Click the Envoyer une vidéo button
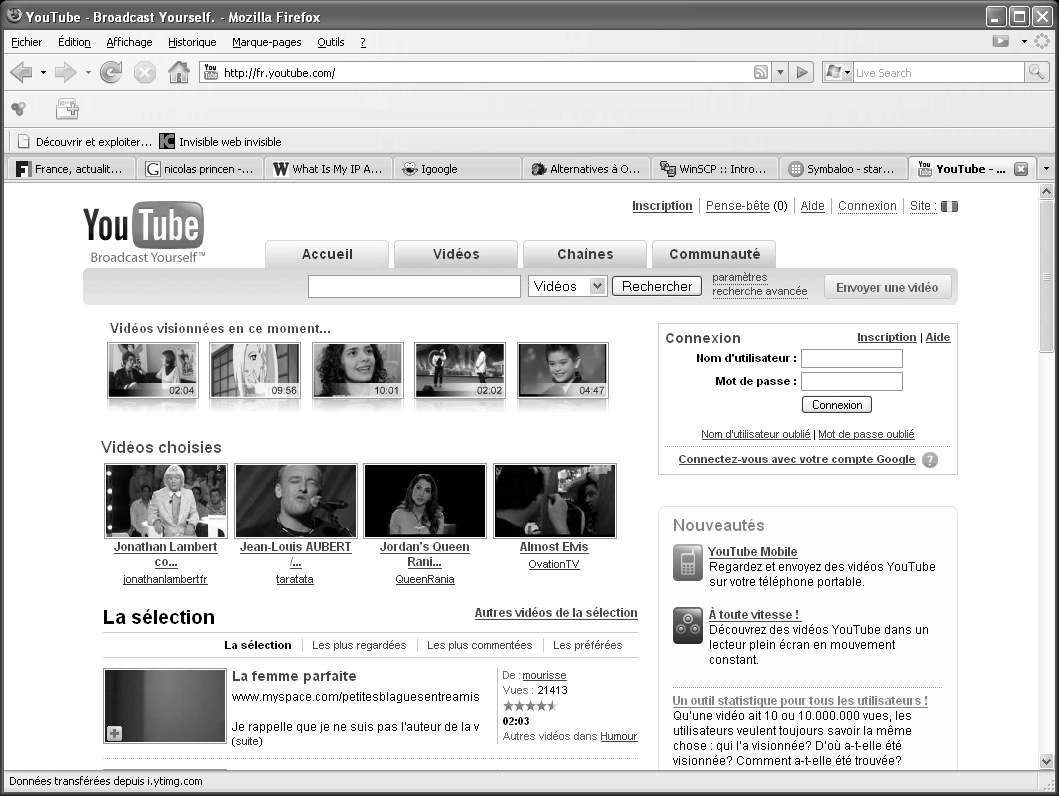The image size is (1059, 796). coord(887,288)
